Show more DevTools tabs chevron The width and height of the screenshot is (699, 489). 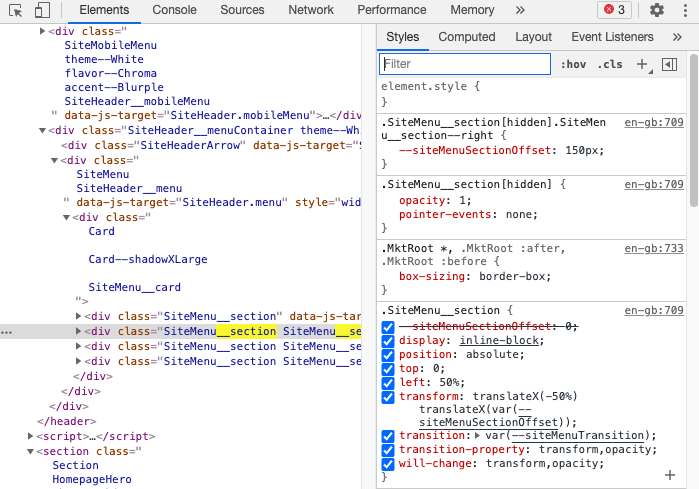(520, 10)
